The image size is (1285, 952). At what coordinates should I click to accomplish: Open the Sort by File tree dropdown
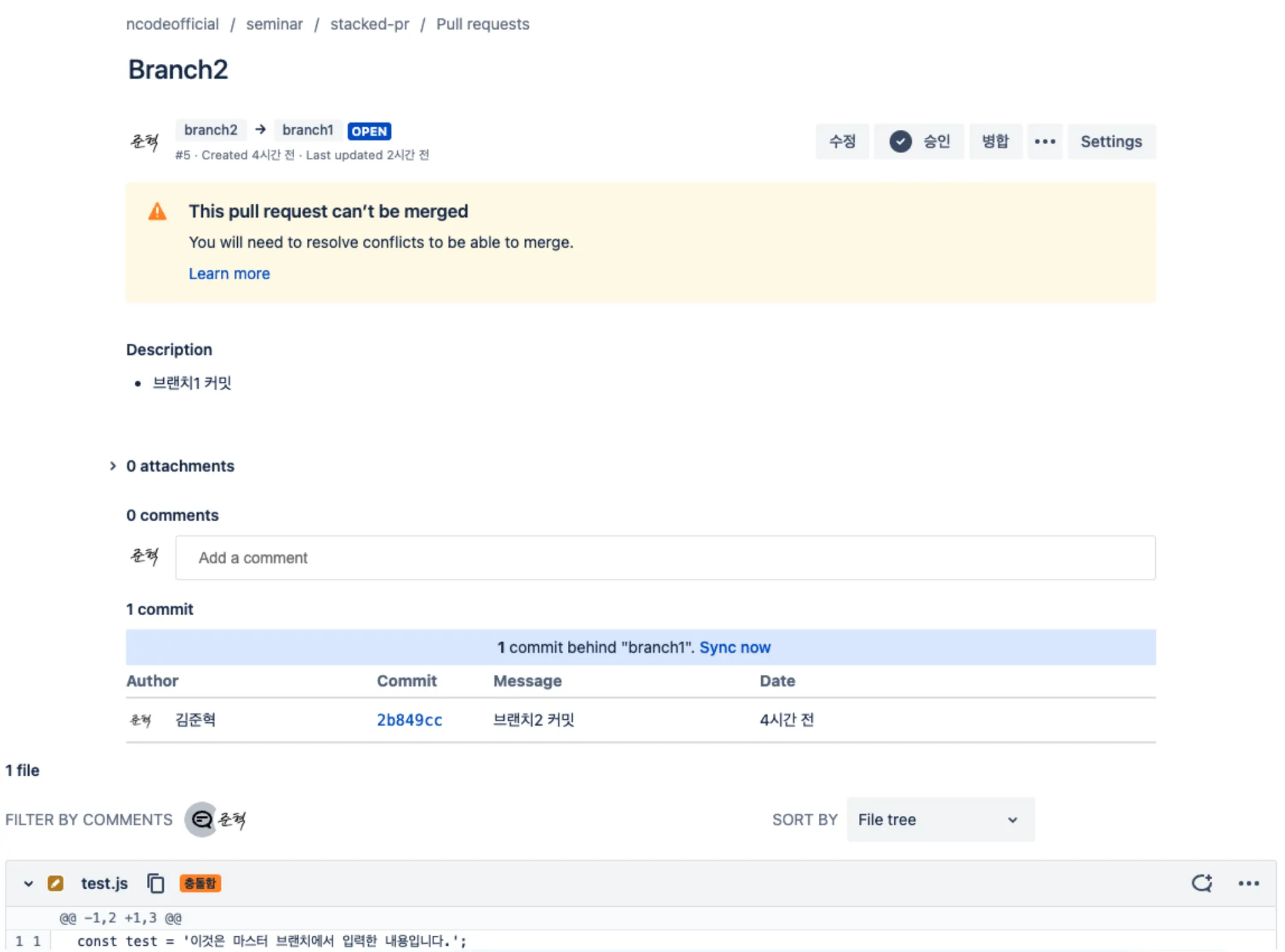click(x=940, y=820)
